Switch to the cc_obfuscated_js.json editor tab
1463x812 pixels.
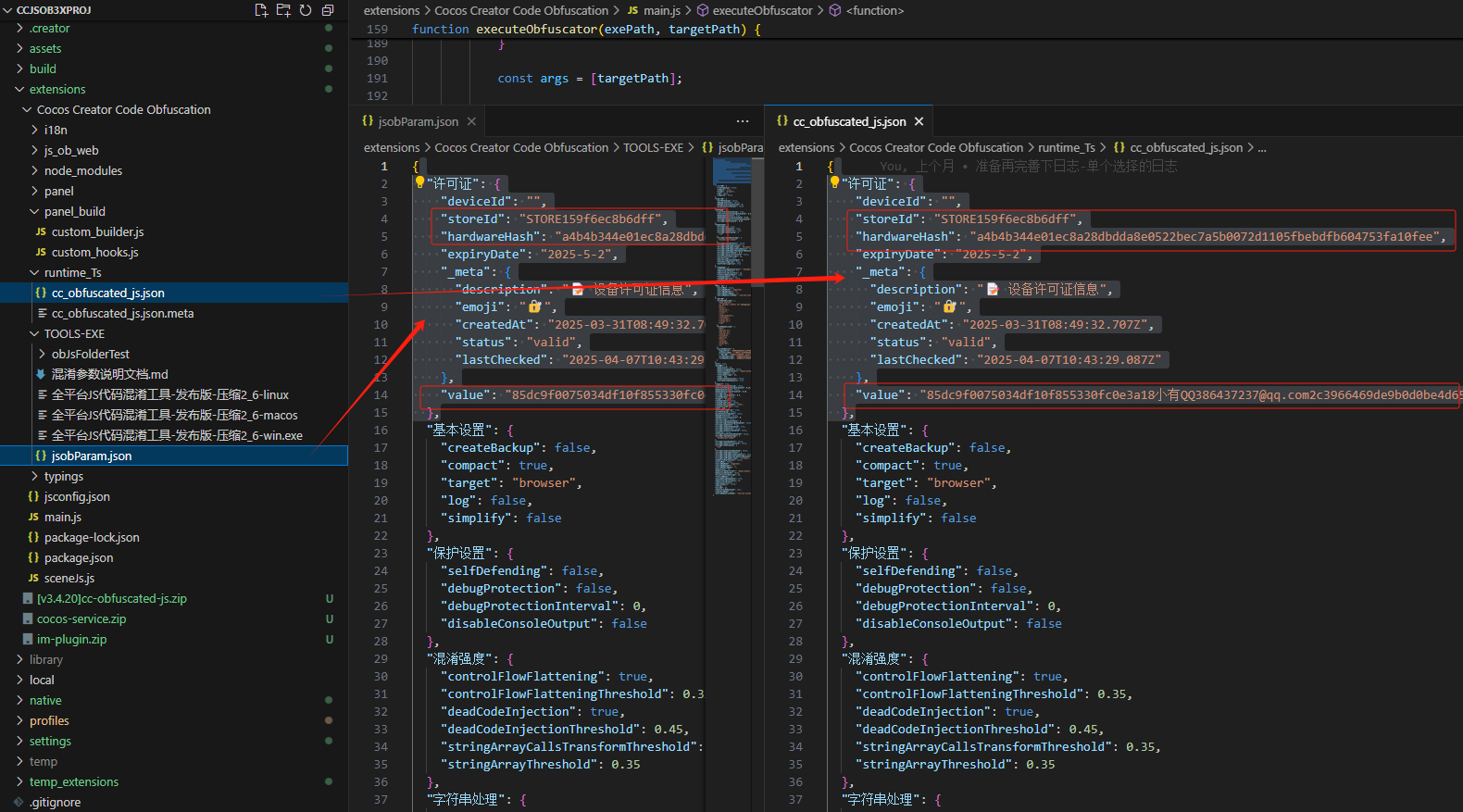pos(850,121)
